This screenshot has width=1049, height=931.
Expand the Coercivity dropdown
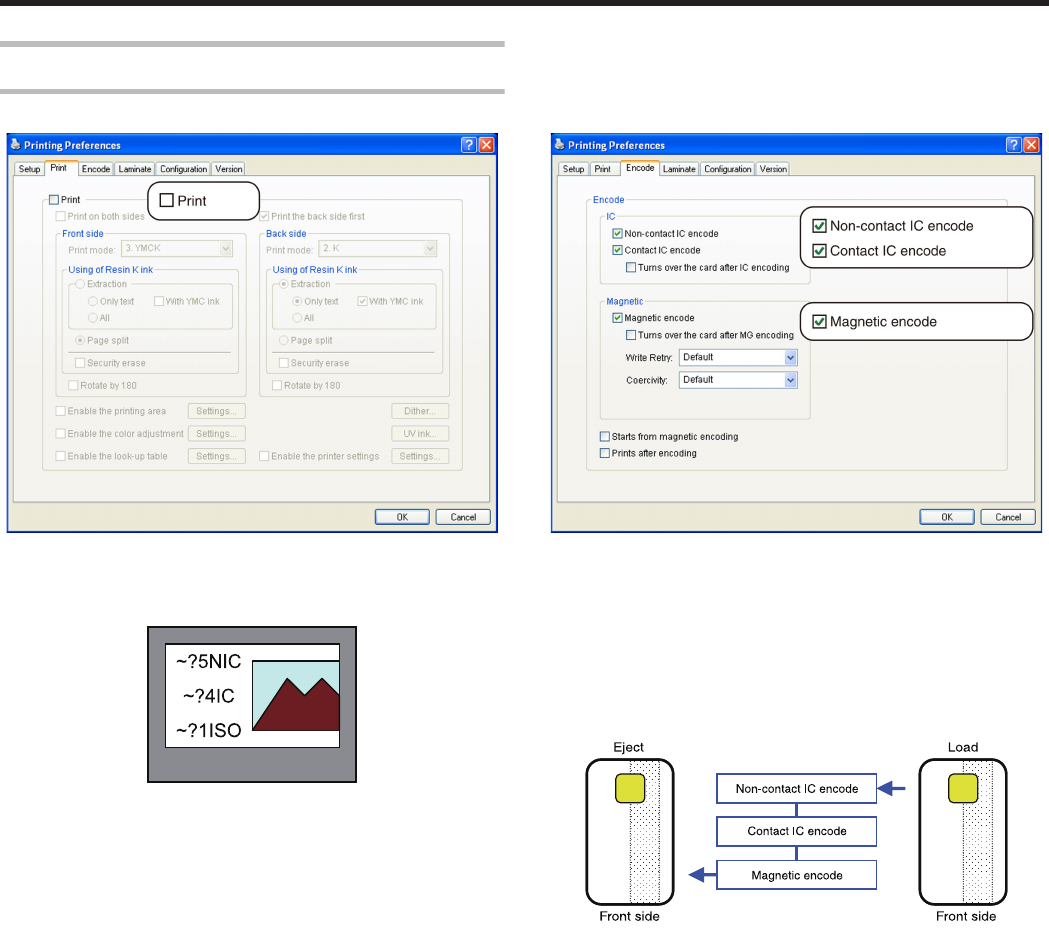(738, 380)
